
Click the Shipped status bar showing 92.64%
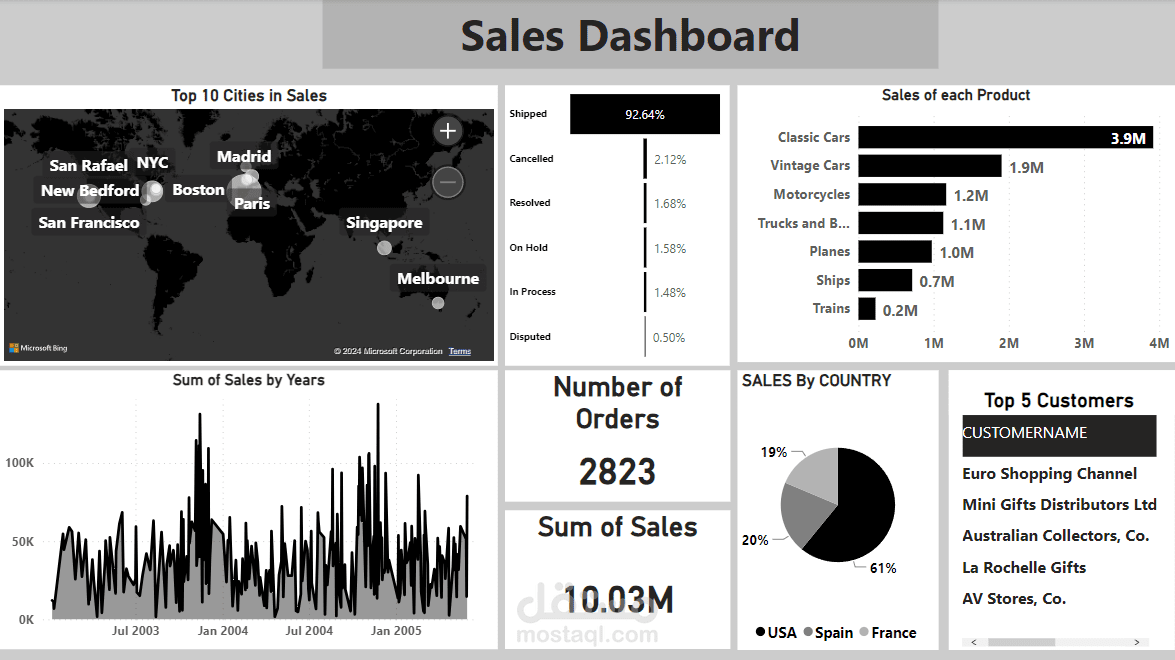pos(644,114)
